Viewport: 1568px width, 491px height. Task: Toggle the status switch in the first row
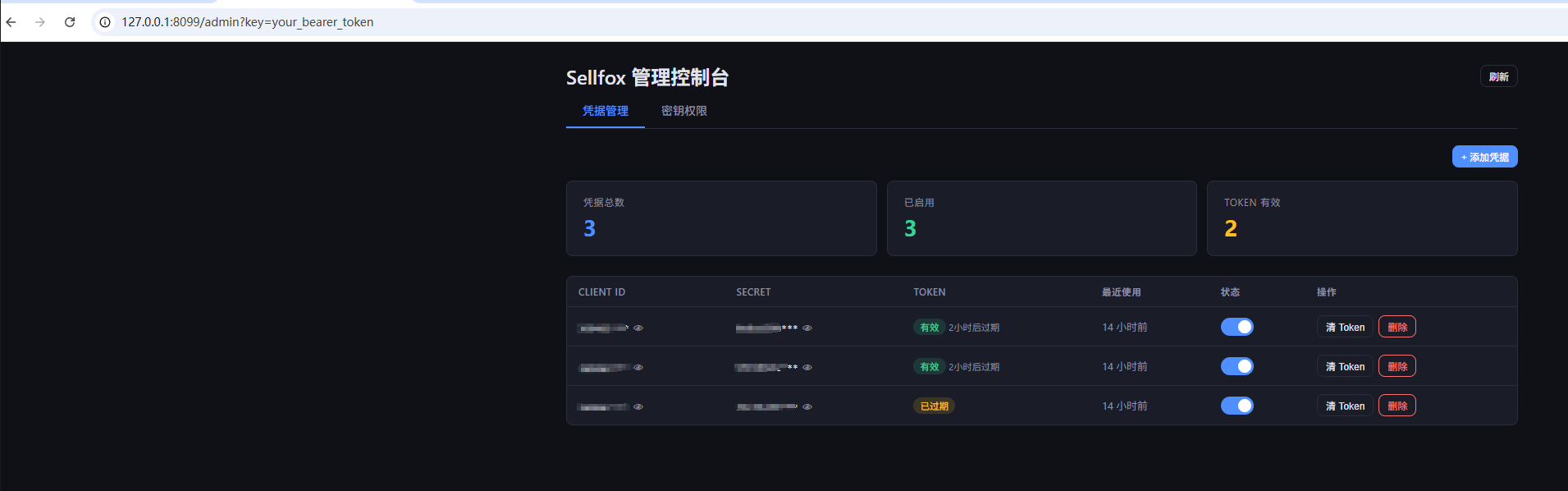pyautogui.click(x=1237, y=327)
